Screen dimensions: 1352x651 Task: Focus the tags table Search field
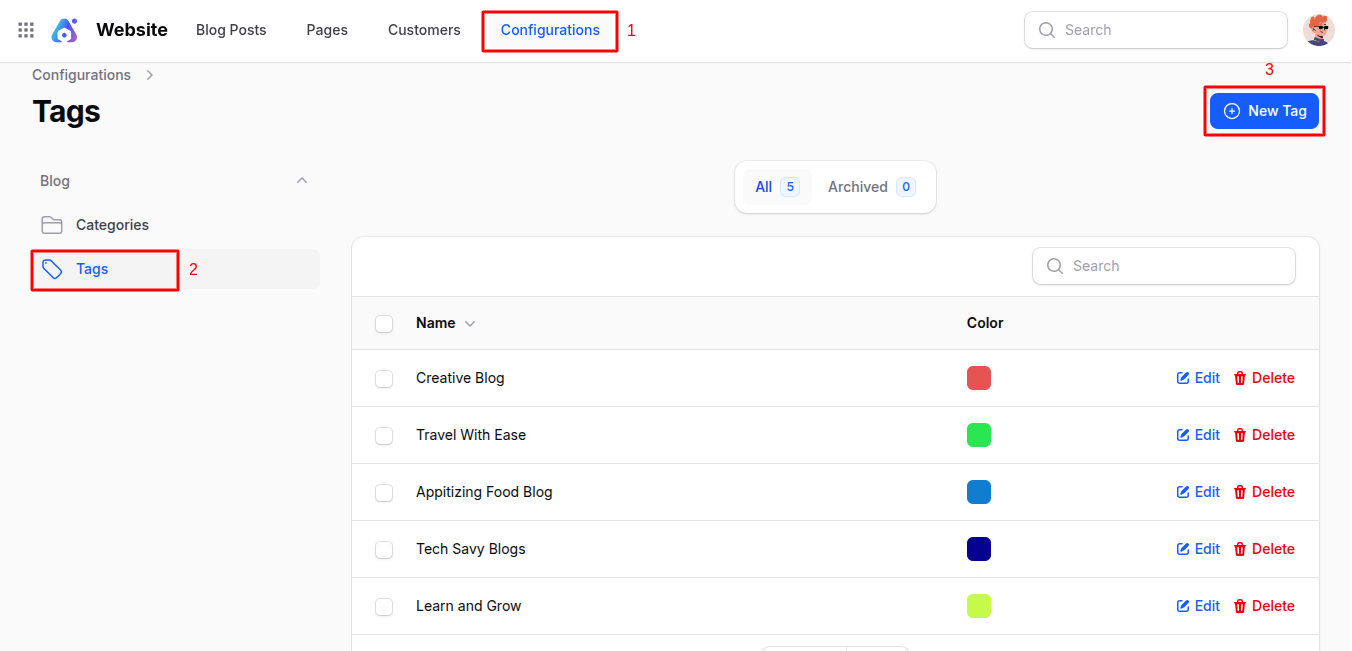tap(1164, 266)
